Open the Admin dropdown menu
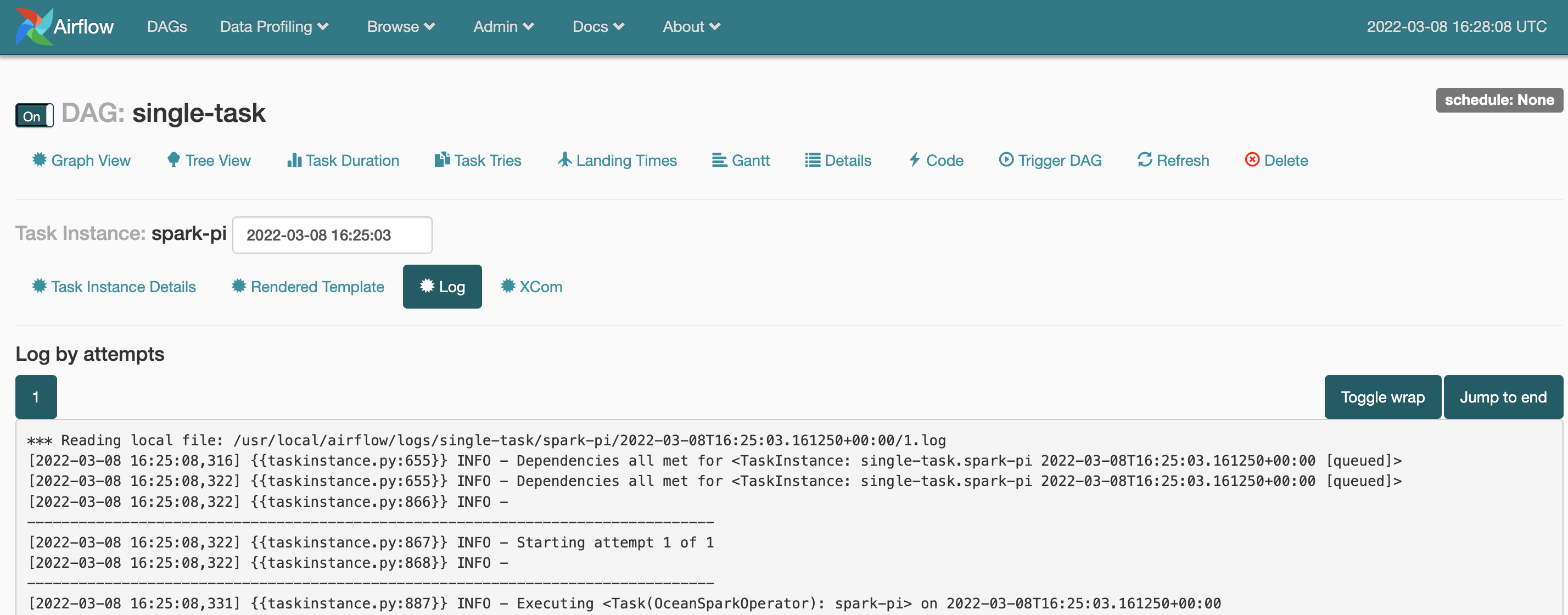Screen dimensions: 1568x615 coord(503,27)
